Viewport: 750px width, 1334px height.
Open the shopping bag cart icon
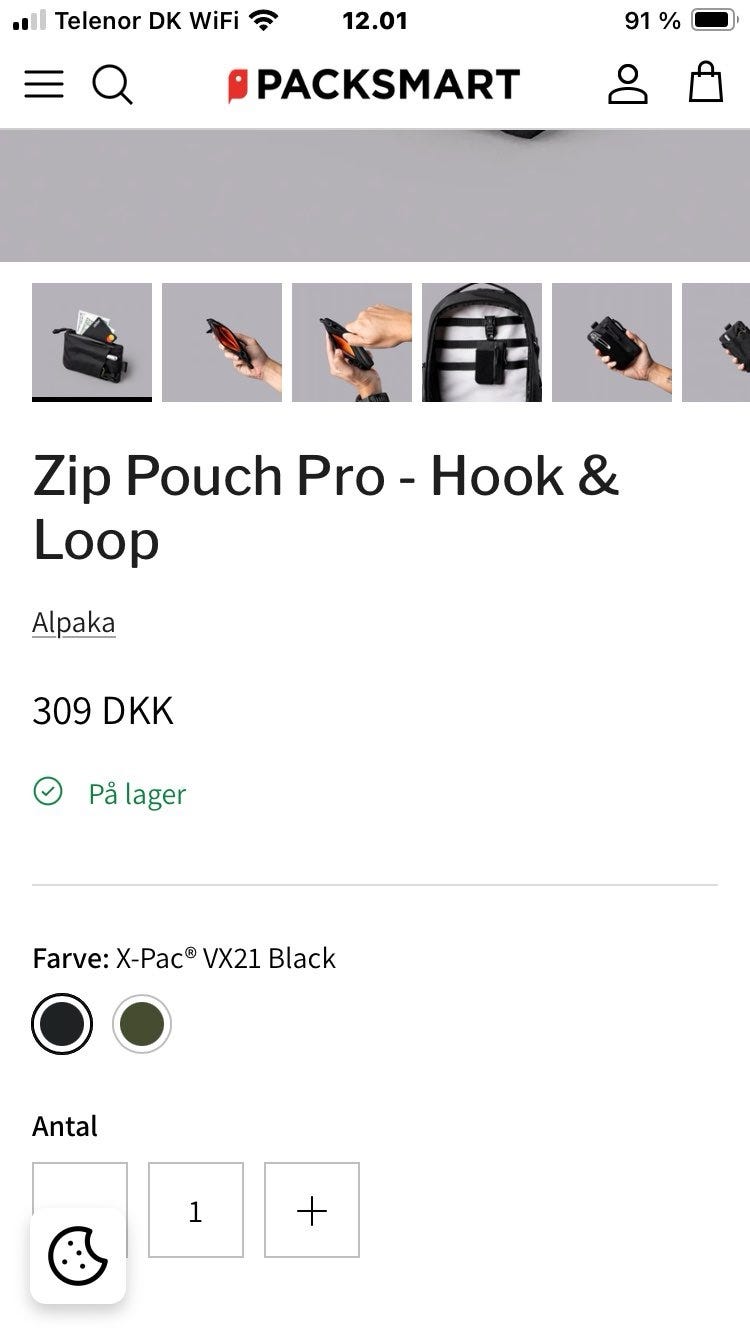click(706, 82)
